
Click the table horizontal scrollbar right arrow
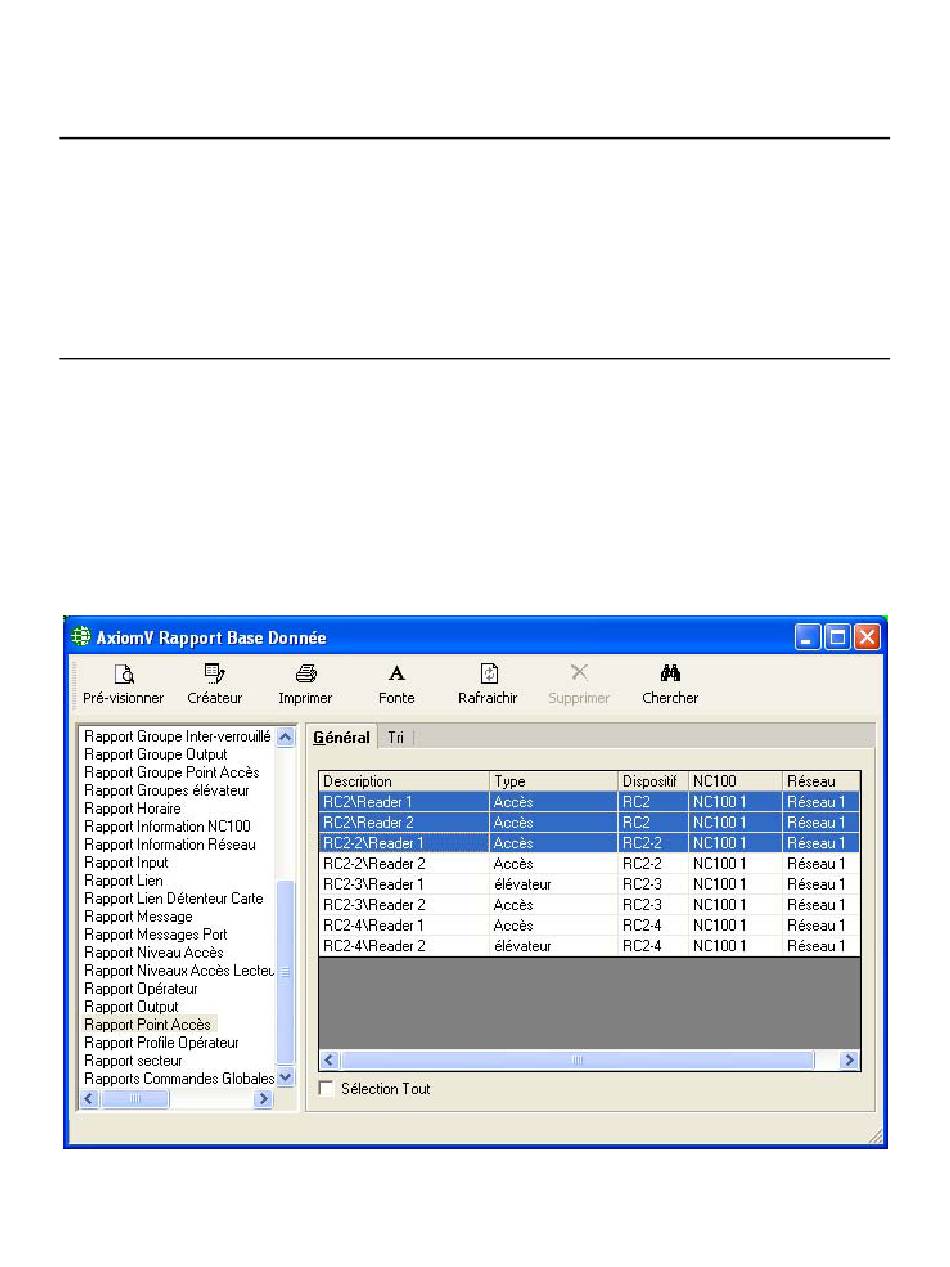(850, 1059)
